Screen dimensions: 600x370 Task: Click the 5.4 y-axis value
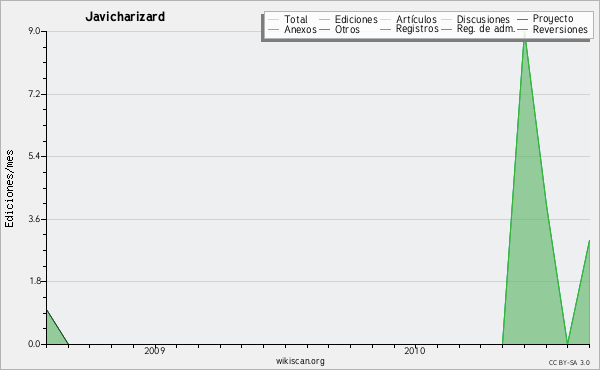(x=35, y=156)
